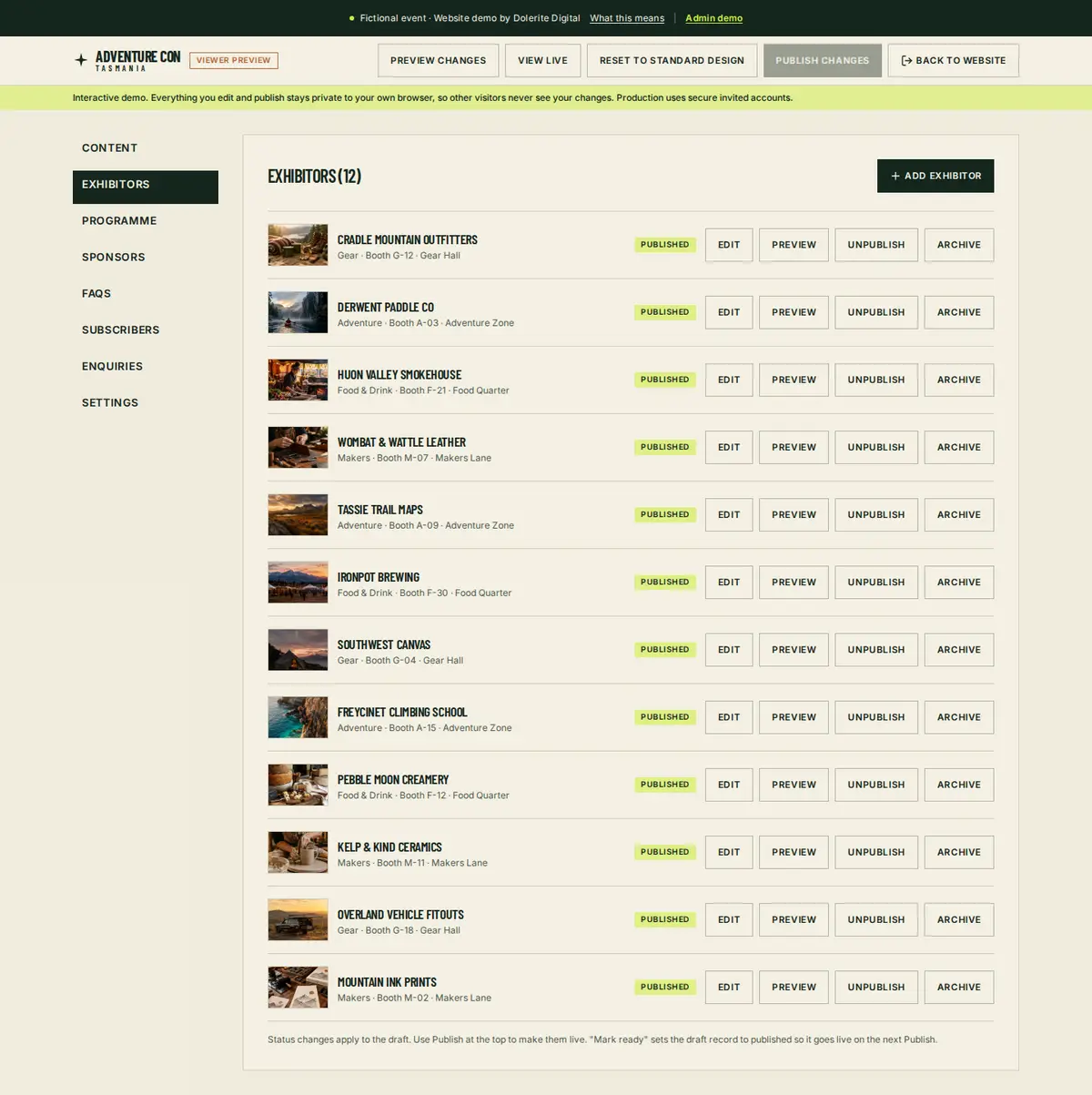Screen dimensions: 1092x1095
Task: Follow the 'What this means' link
Action: click(627, 18)
